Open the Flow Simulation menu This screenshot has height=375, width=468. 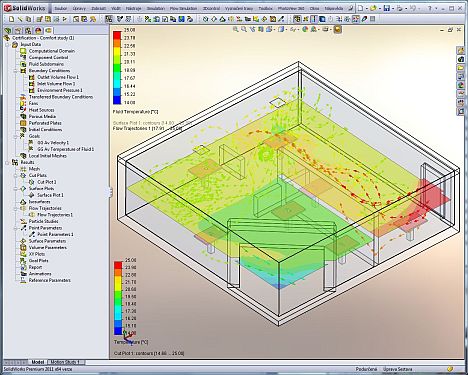183,8
